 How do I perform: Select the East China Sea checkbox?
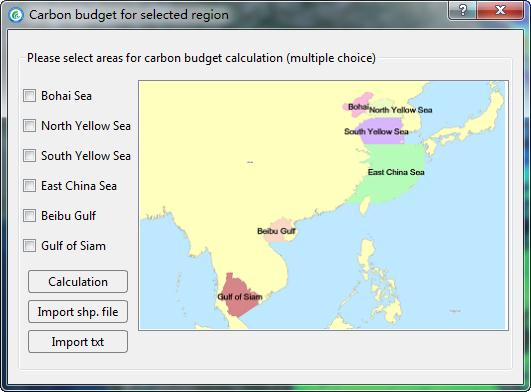[x=29, y=186]
